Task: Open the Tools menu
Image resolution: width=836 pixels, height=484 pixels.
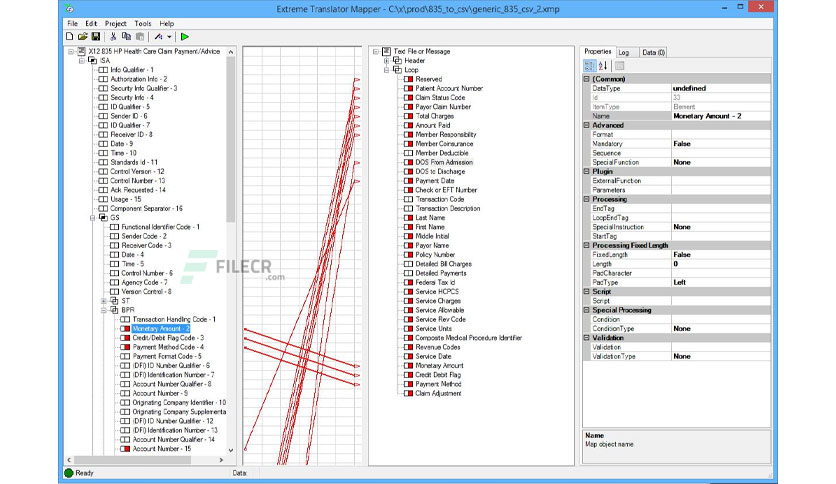Action: click(142, 23)
